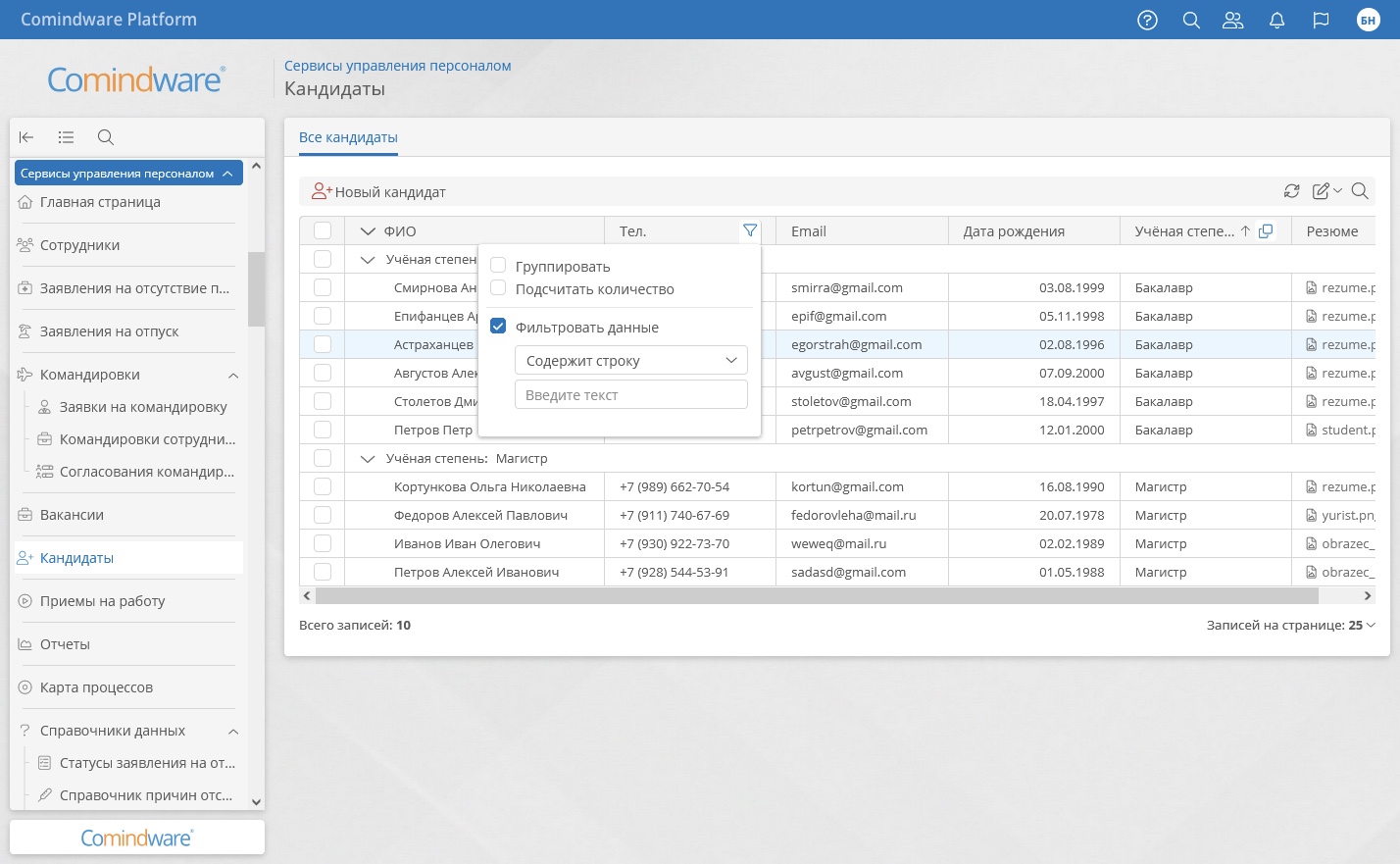Collapse the first Учёная степень group row
Screen dimensions: 1400x864
pyautogui.click(x=368, y=260)
